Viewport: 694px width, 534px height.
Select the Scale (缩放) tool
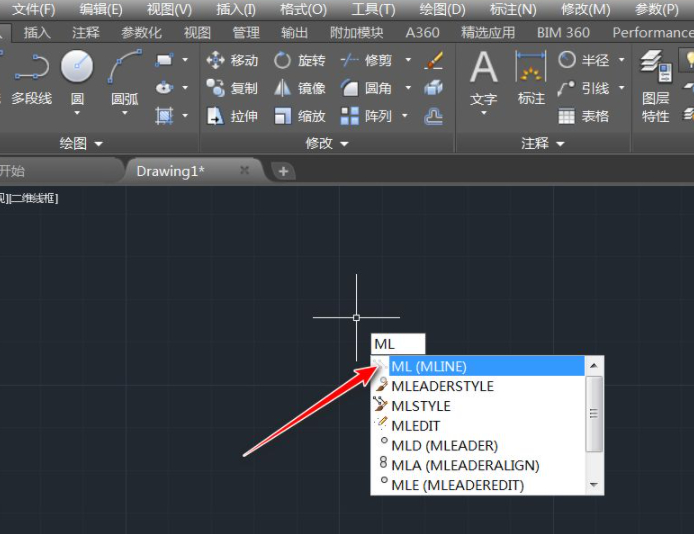(x=299, y=116)
